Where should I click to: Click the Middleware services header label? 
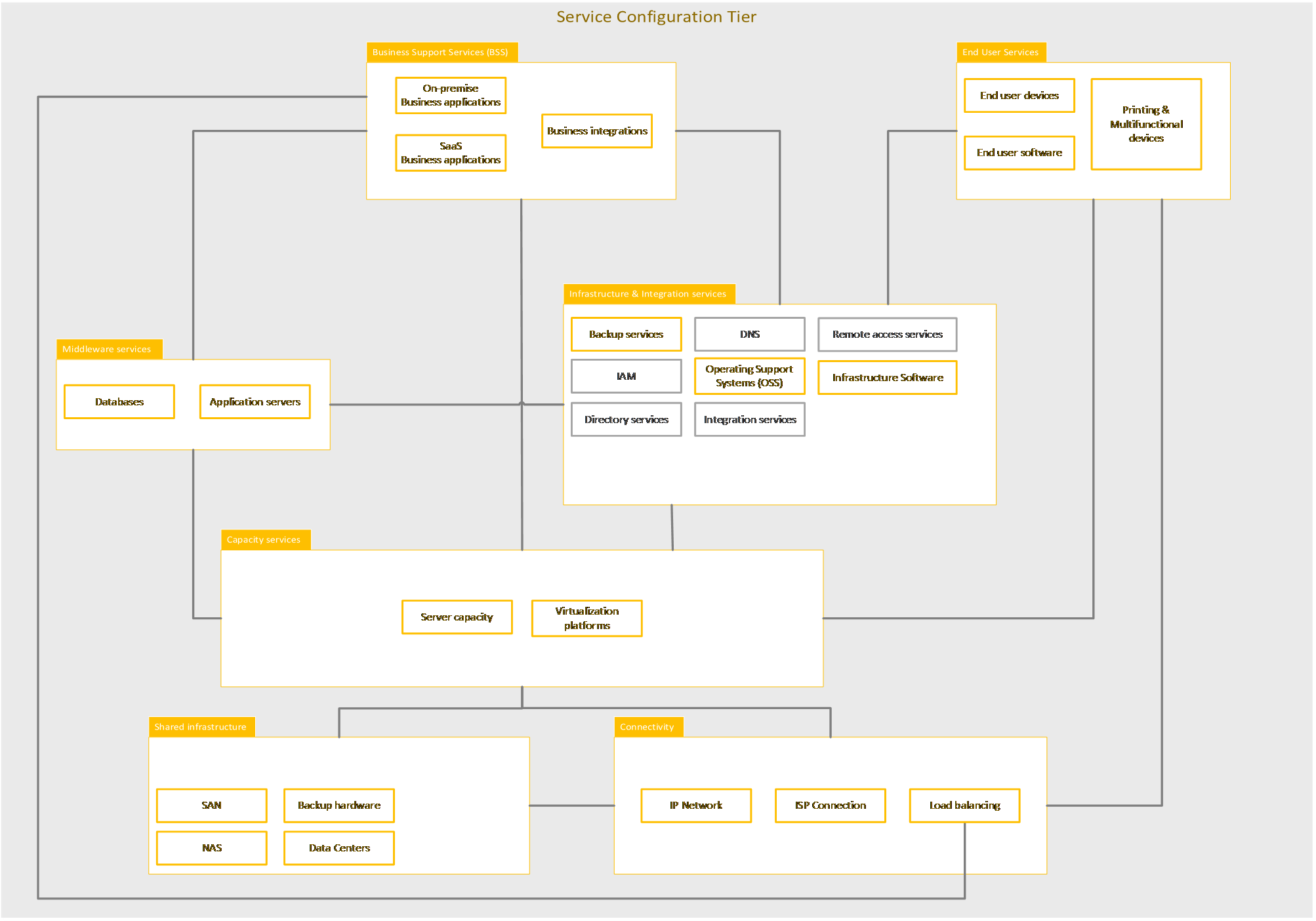coord(108,349)
